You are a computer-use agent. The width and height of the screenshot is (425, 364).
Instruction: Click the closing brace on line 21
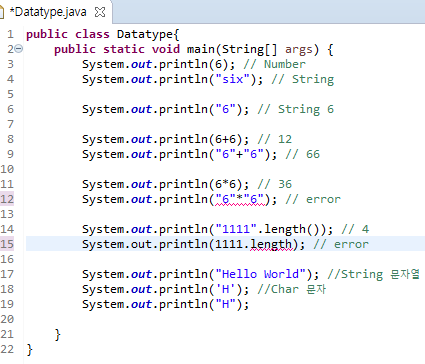coord(57,334)
